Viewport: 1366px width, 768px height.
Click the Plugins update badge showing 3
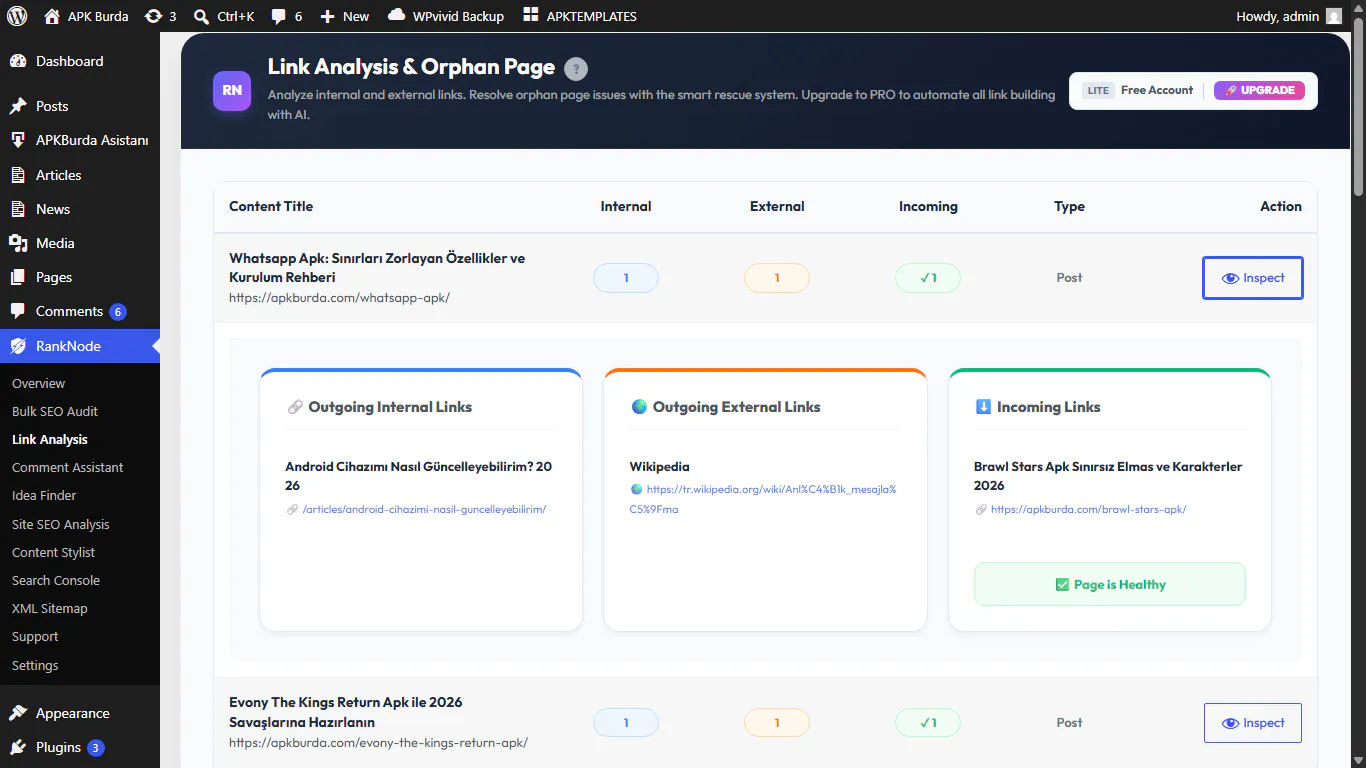(96, 748)
